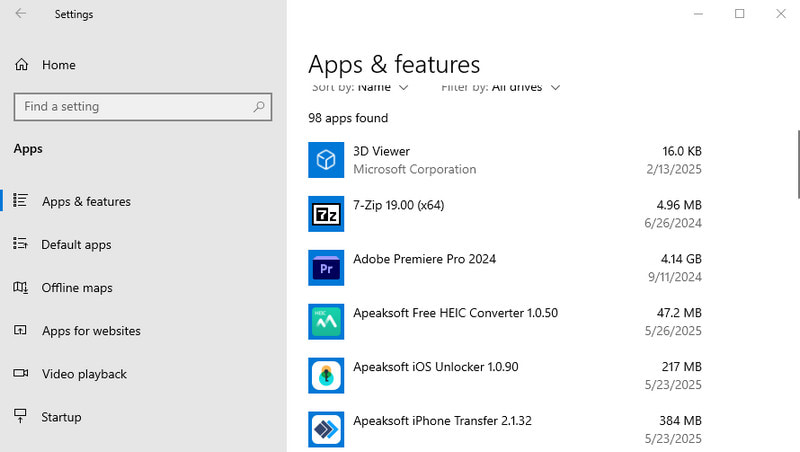The height and width of the screenshot is (452, 800).
Task: Select 3D Viewer app name
Action: (381, 152)
